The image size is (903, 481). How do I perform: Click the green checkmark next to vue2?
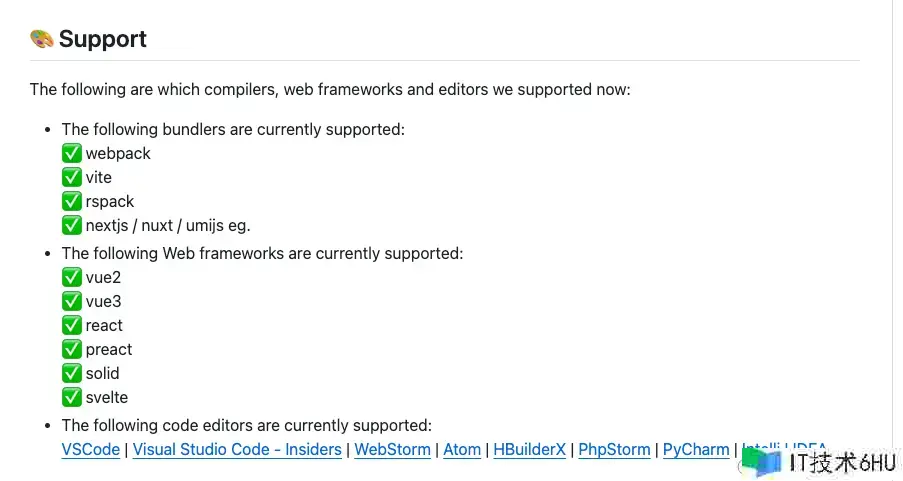tap(71, 277)
